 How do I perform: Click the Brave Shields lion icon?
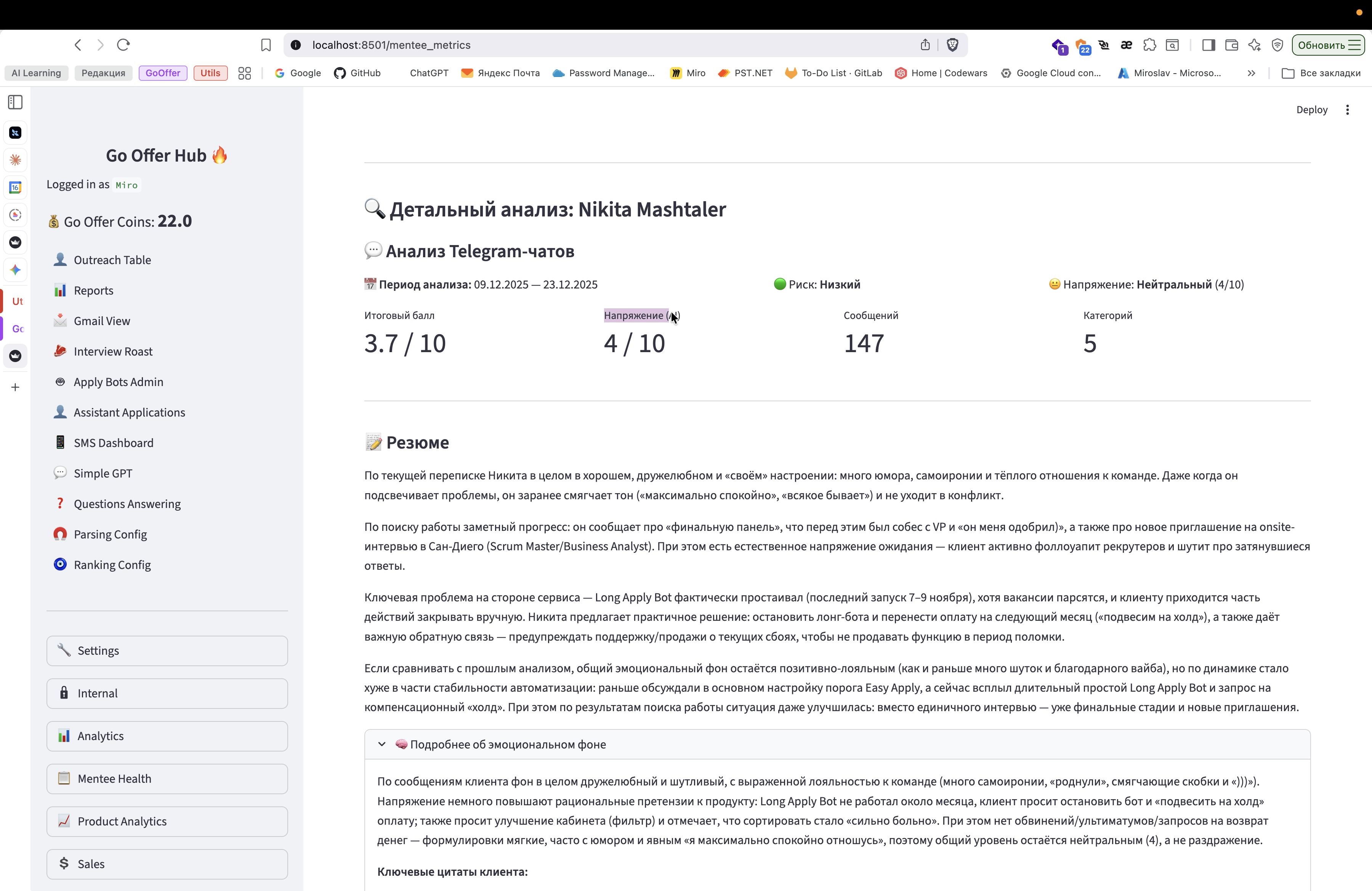[952, 45]
